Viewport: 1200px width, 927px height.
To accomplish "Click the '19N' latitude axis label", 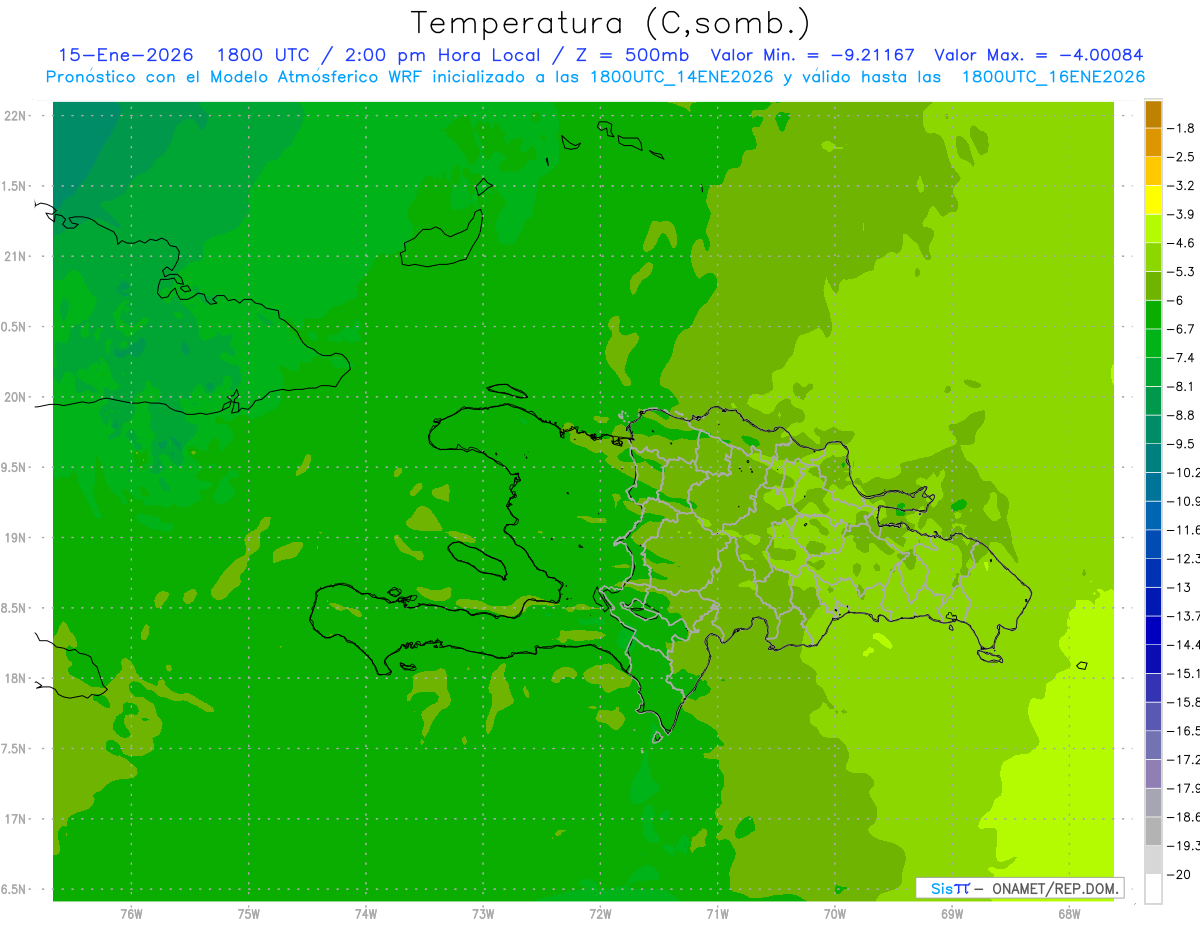I will pyautogui.click(x=15, y=538).
